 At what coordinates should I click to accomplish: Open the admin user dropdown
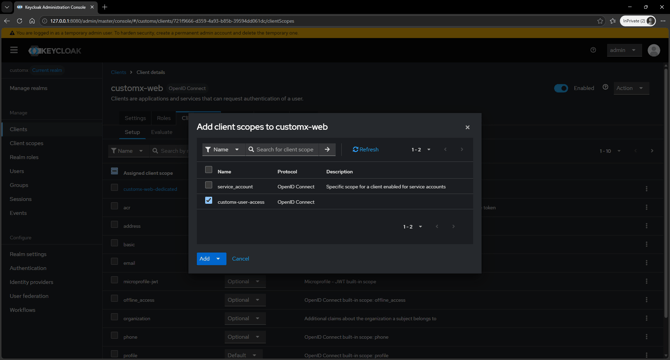point(623,50)
